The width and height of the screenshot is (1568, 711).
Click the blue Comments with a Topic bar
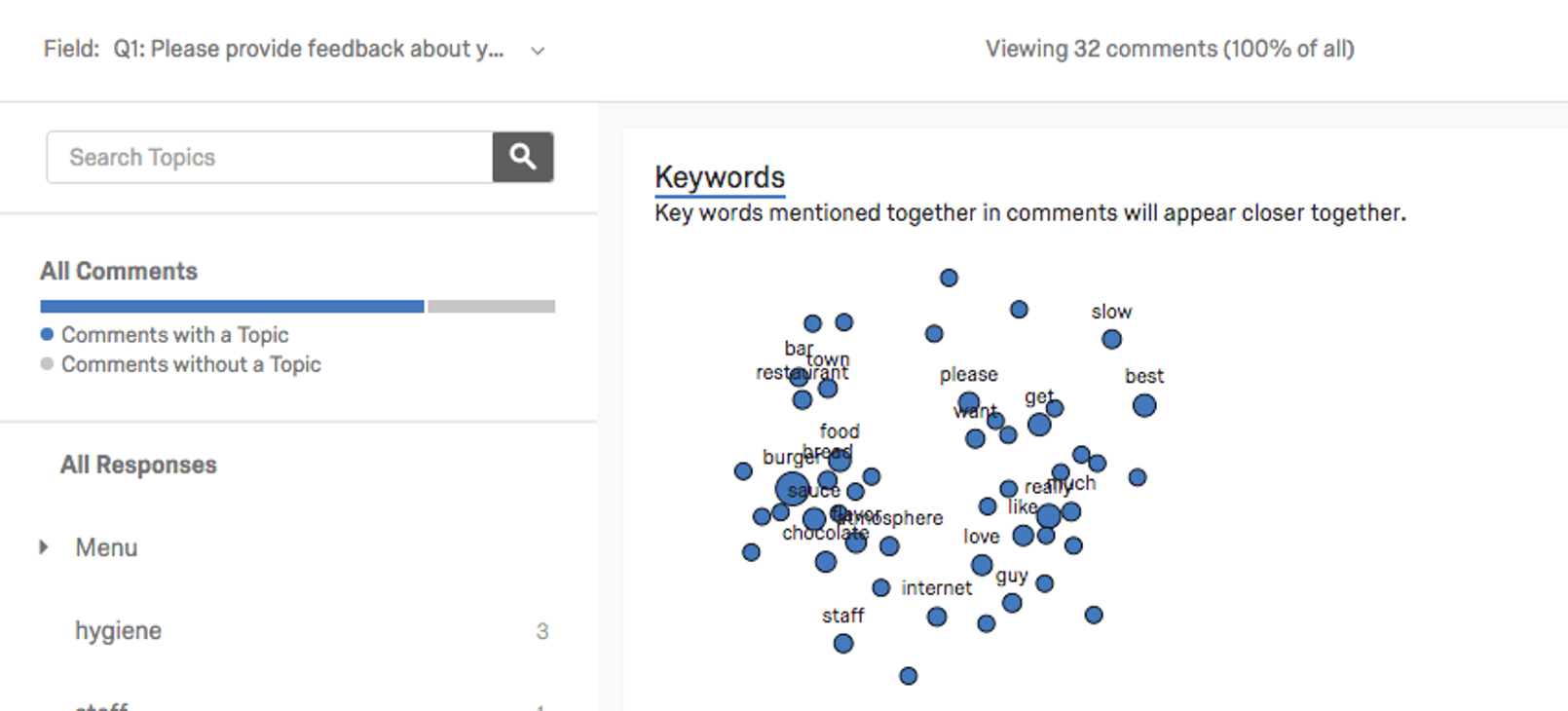(x=232, y=307)
